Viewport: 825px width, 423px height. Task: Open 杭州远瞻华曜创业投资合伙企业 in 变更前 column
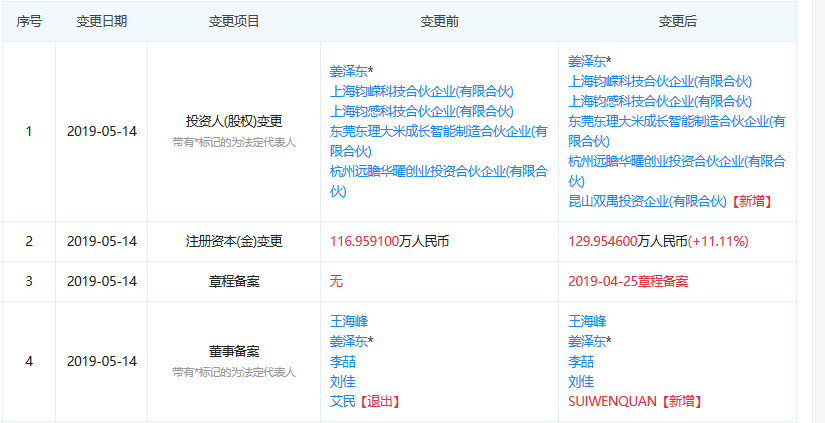(439, 182)
